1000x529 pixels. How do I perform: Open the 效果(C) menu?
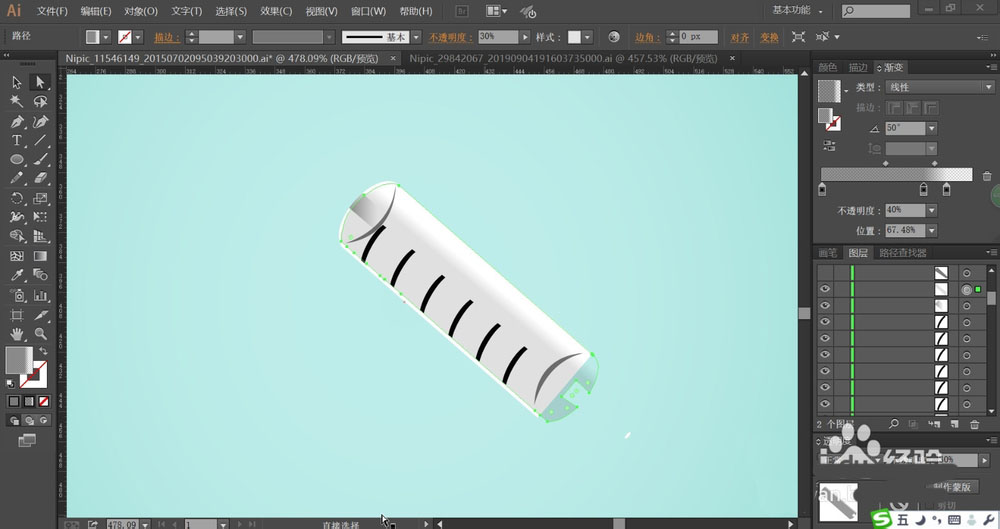coord(276,11)
